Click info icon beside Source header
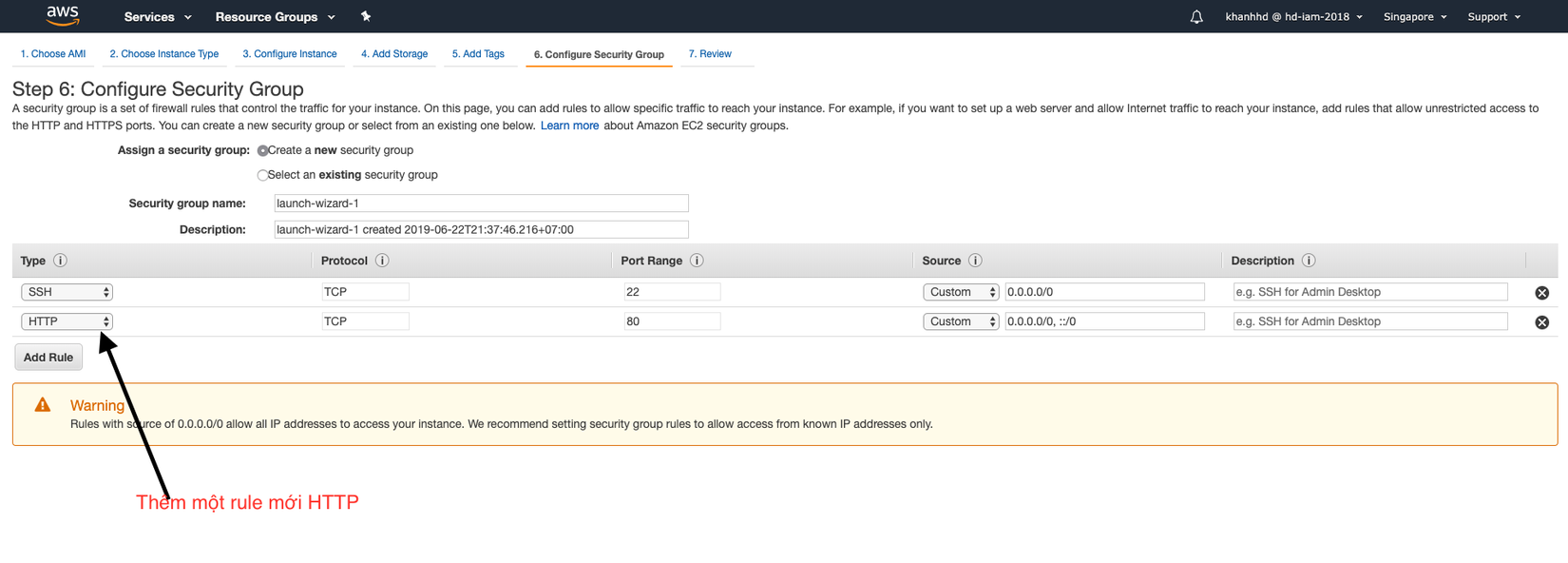The width and height of the screenshot is (1568, 563). click(x=975, y=261)
